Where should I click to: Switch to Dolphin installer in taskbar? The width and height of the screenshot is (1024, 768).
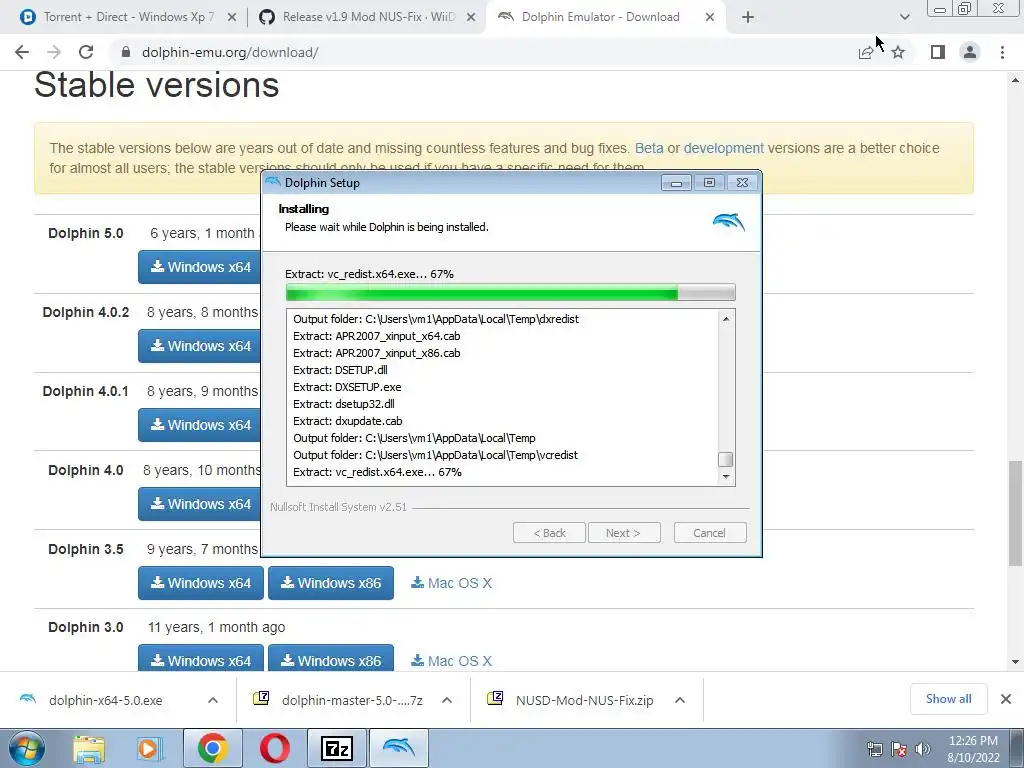coord(399,748)
